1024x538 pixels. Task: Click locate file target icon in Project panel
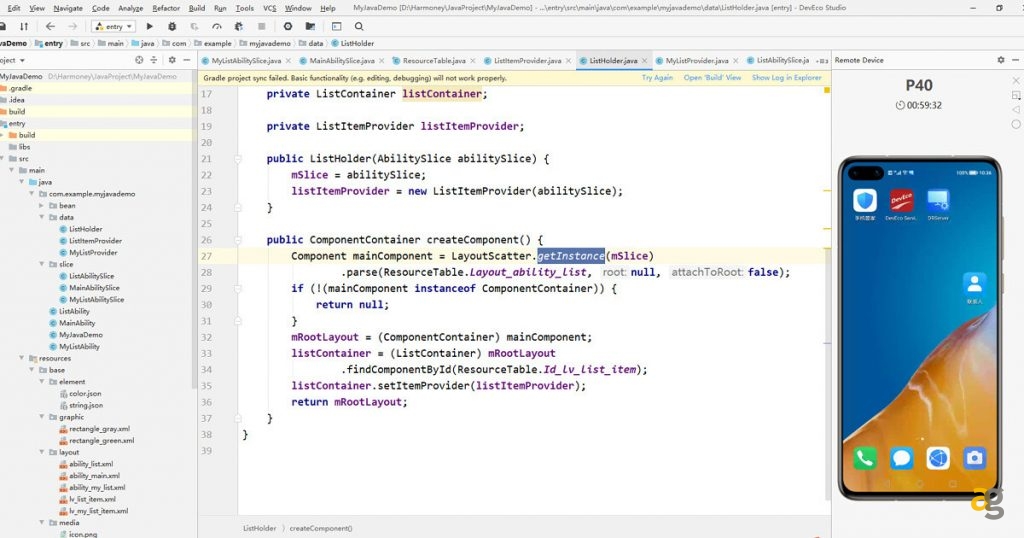(139, 60)
